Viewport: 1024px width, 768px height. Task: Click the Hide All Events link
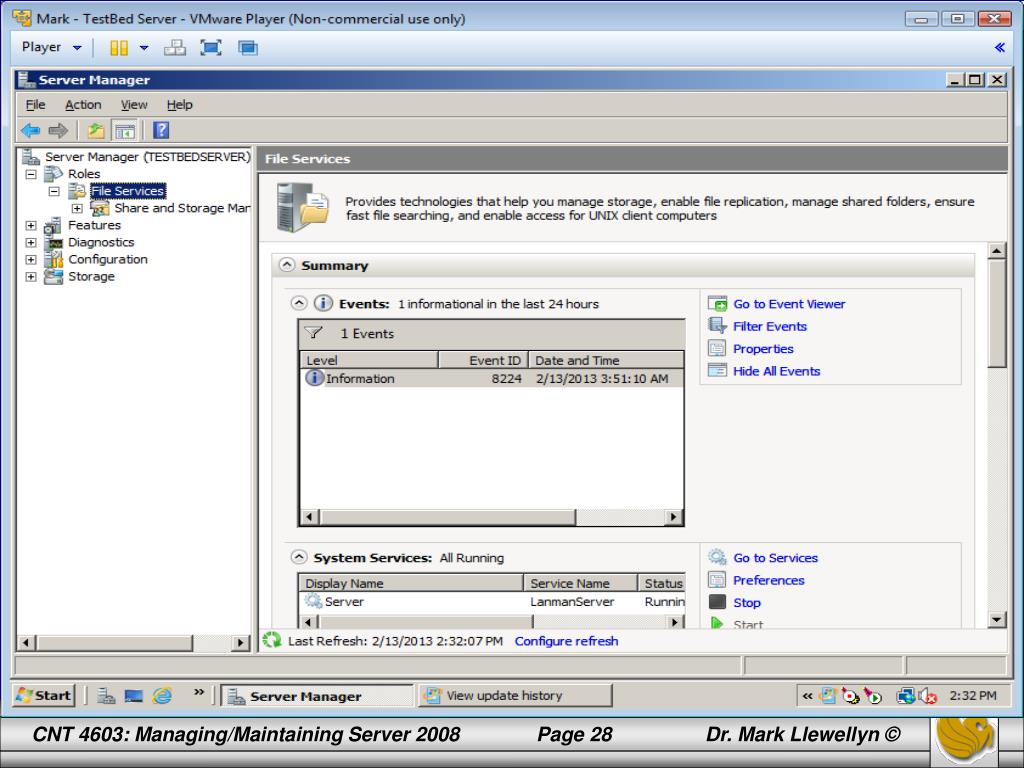point(776,371)
